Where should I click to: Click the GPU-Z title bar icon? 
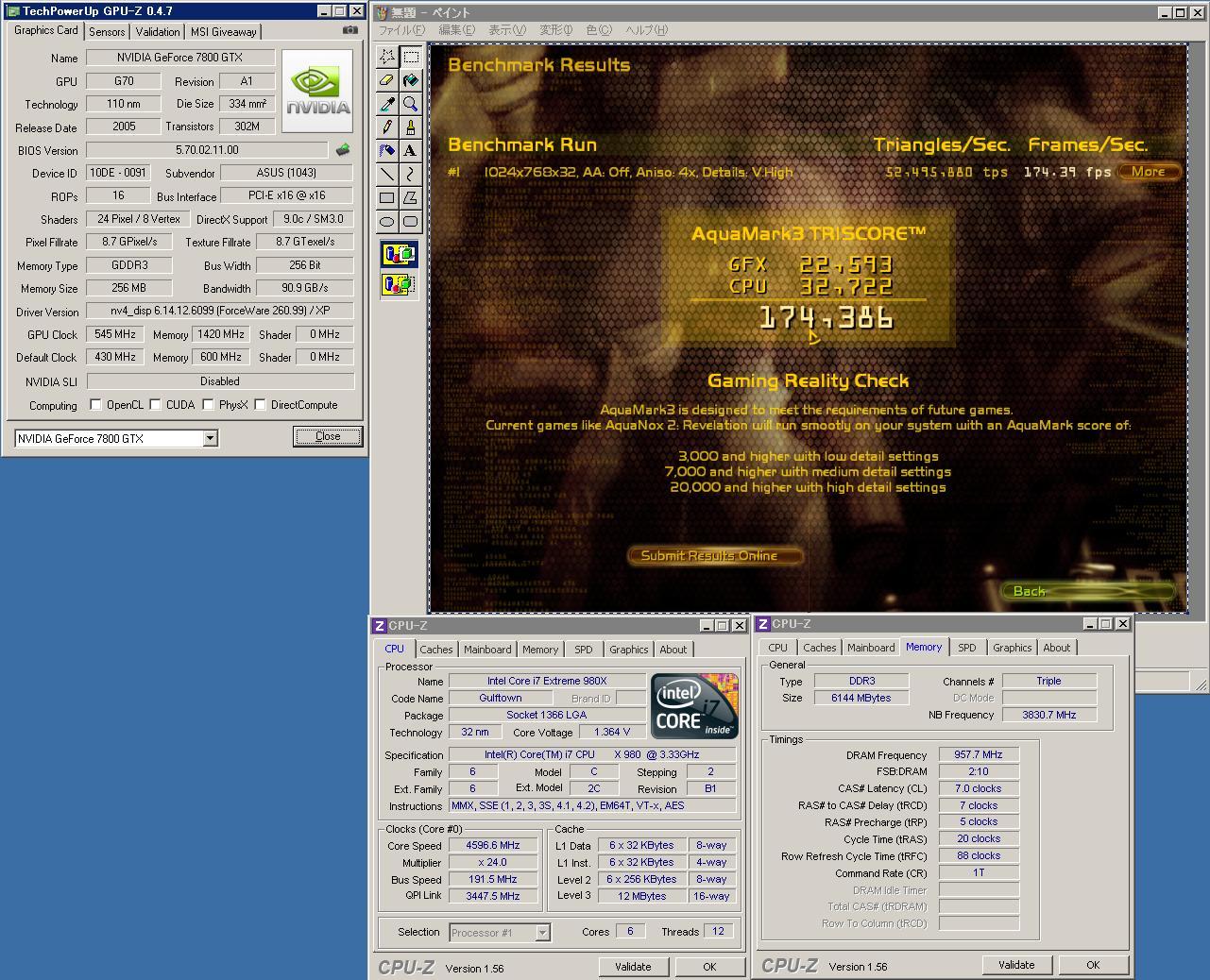tap(12, 11)
